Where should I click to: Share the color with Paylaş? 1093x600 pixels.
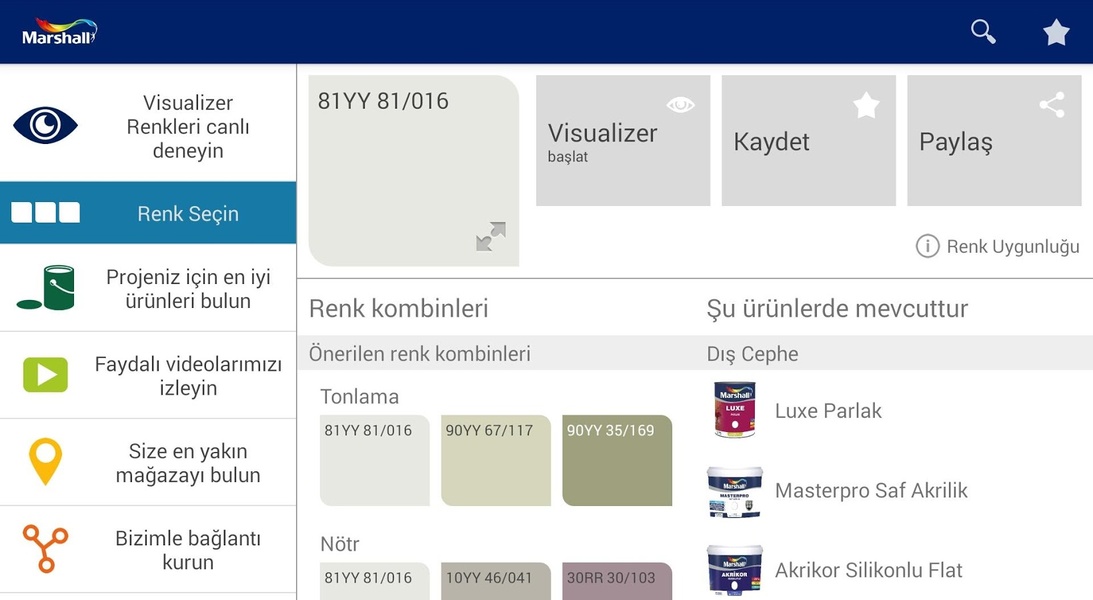(x=994, y=141)
